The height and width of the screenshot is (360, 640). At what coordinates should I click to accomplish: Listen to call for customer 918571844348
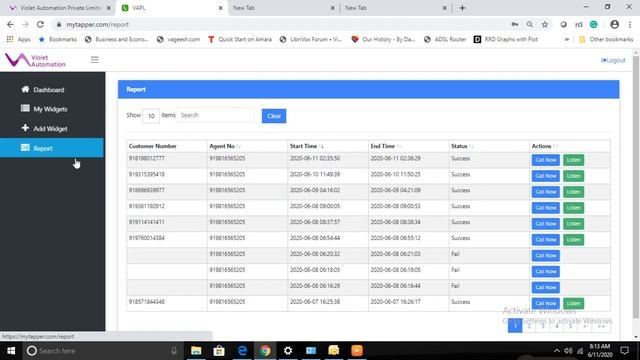[x=573, y=303]
